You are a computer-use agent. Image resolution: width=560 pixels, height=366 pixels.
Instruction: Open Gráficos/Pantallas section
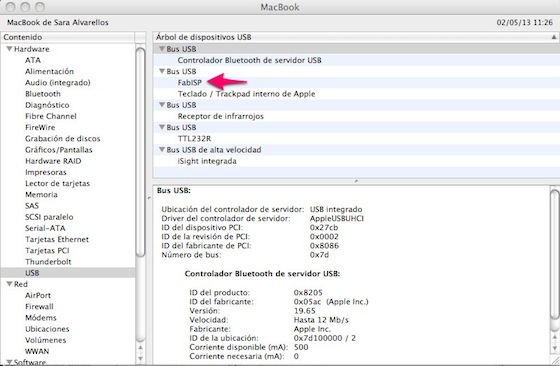[x=59, y=150]
